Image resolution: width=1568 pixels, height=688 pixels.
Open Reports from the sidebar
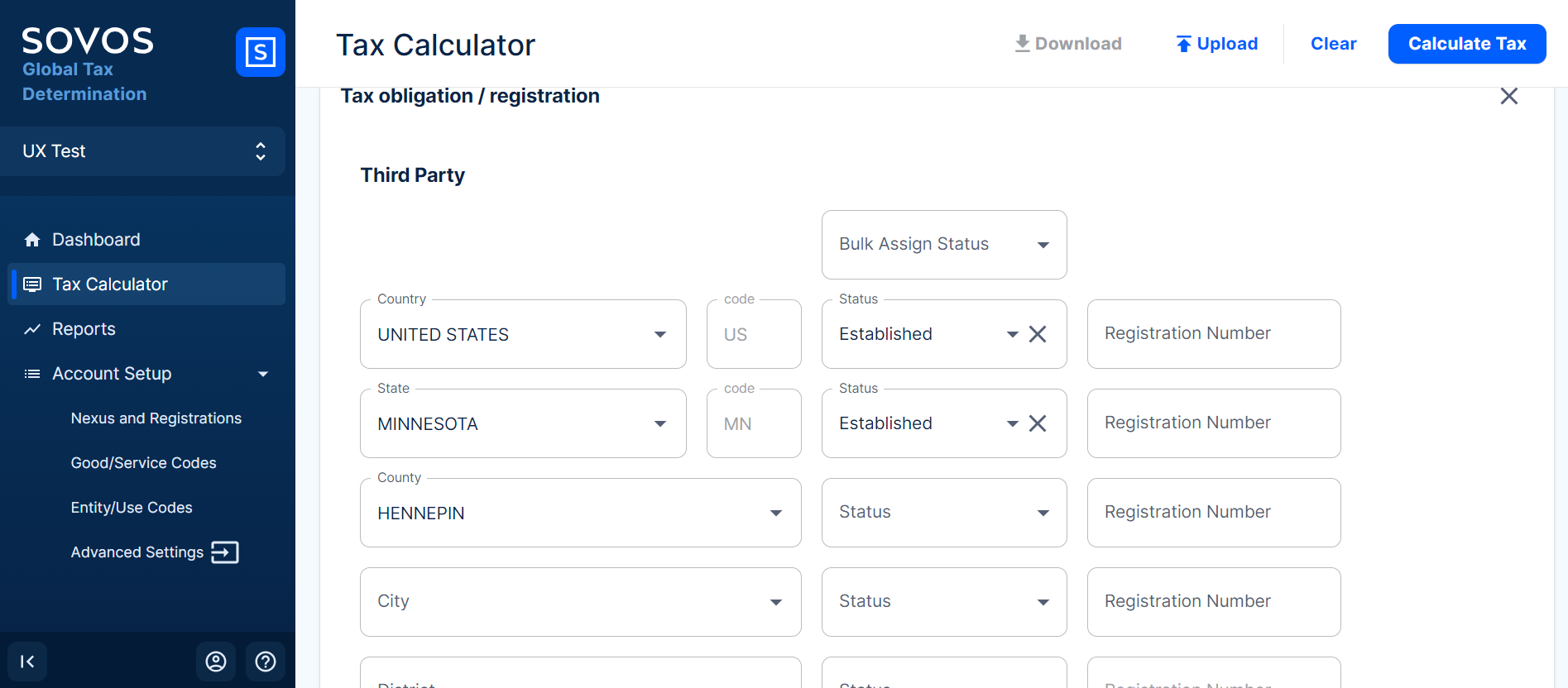[x=84, y=329]
